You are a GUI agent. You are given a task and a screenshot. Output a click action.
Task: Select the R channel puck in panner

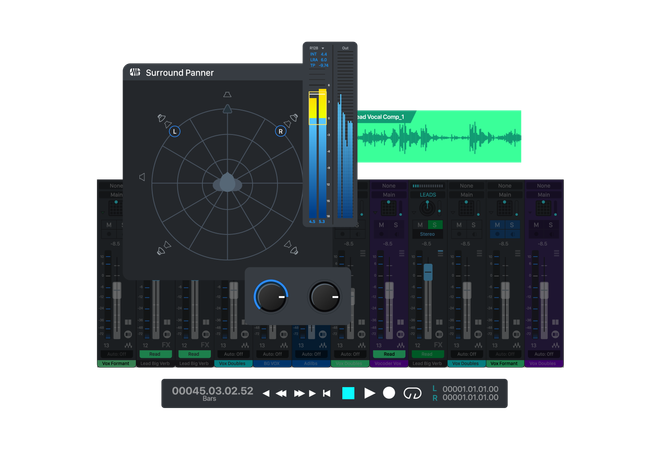click(x=280, y=131)
